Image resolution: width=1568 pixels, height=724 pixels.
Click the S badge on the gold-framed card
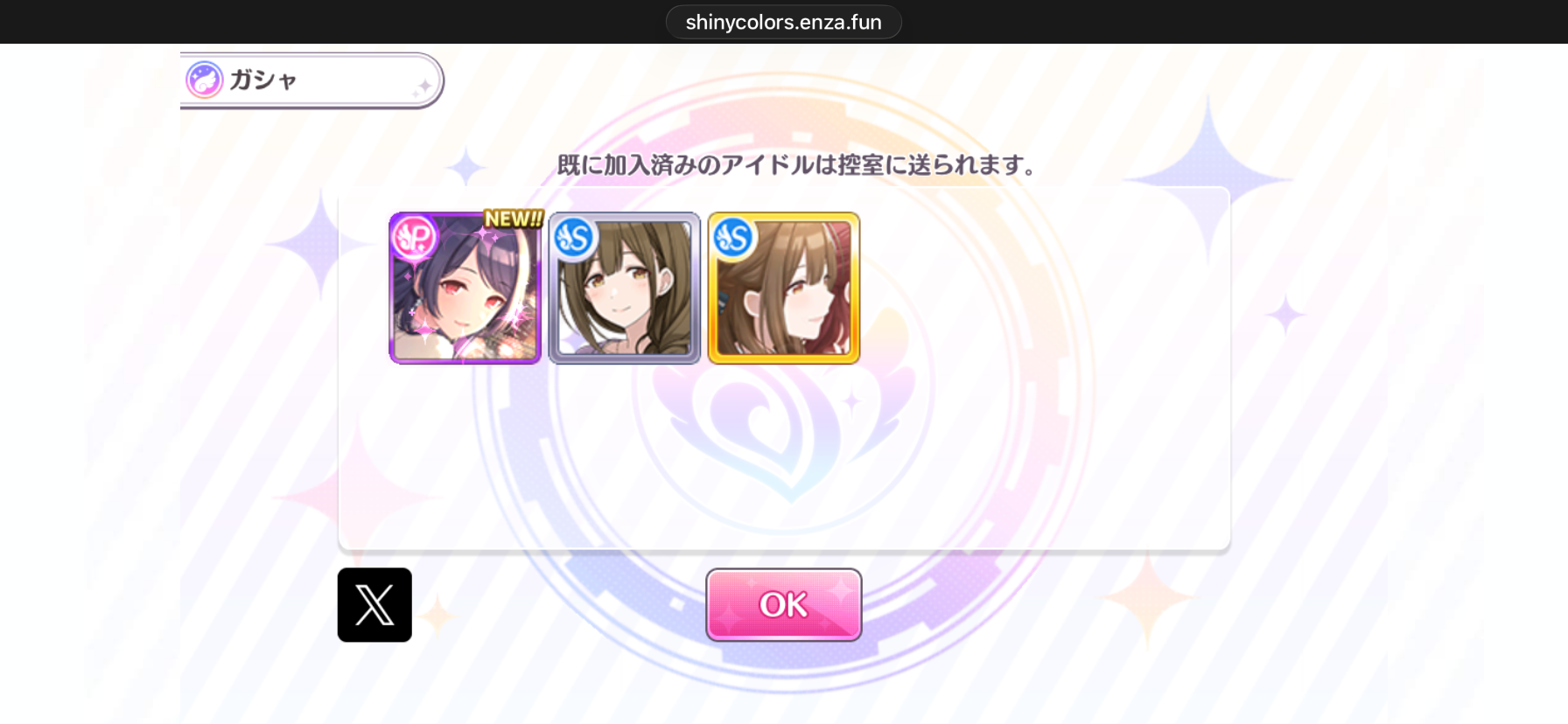coord(733,238)
